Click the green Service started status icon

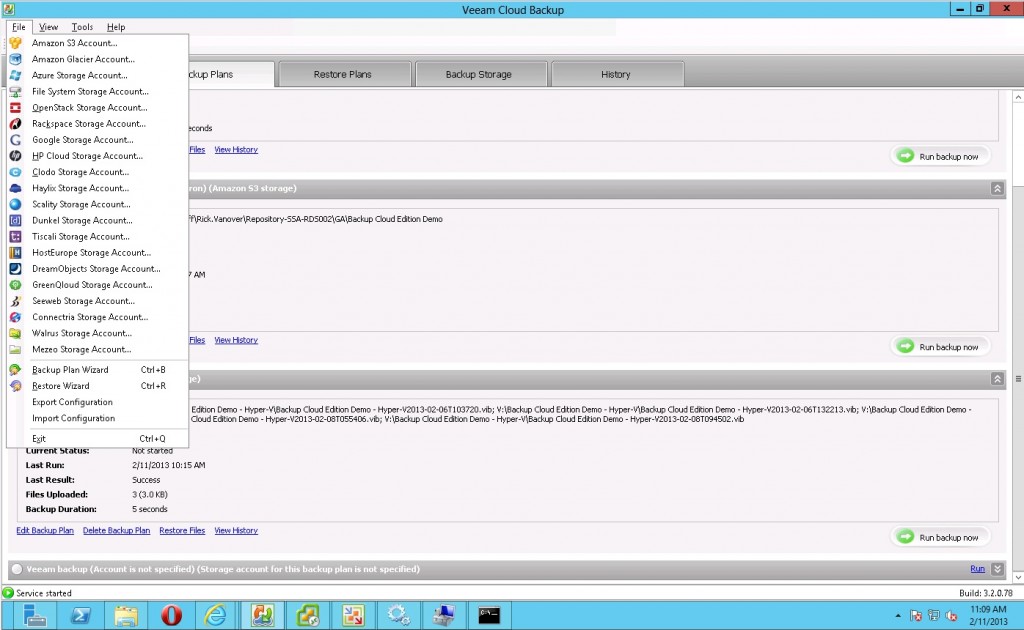(x=8, y=593)
